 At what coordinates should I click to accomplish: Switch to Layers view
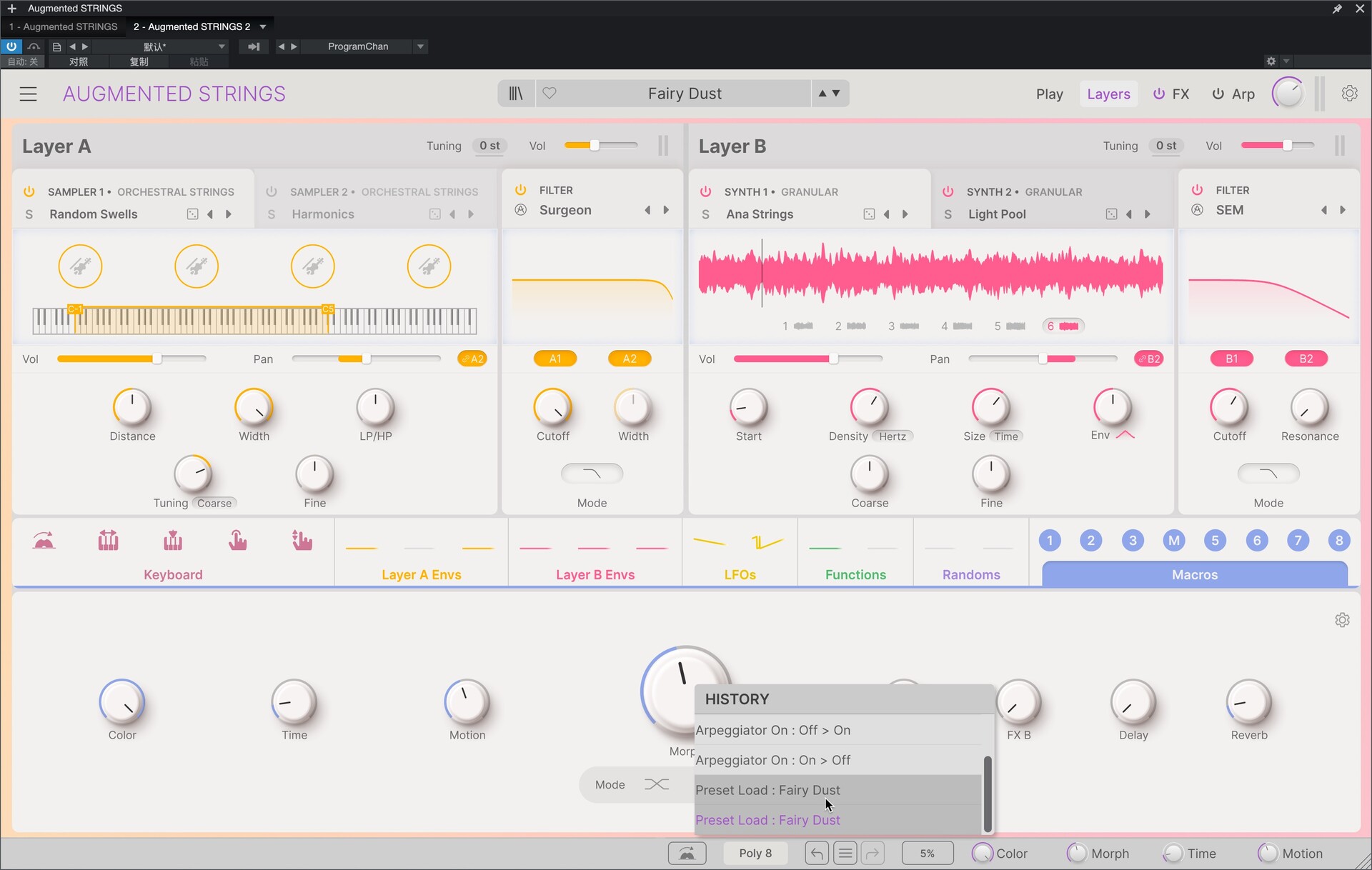click(1108, 94)
